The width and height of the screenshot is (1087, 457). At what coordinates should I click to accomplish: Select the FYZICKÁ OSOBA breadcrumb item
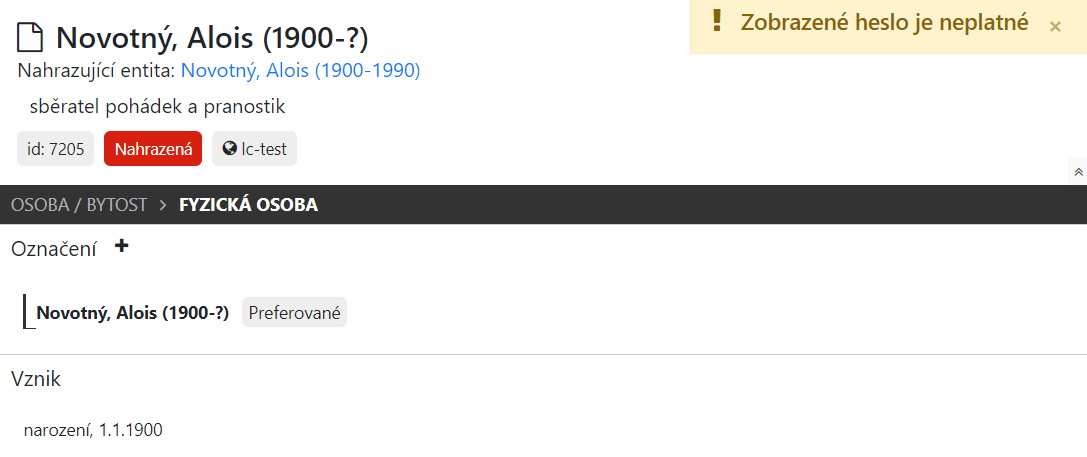point(248,205)
